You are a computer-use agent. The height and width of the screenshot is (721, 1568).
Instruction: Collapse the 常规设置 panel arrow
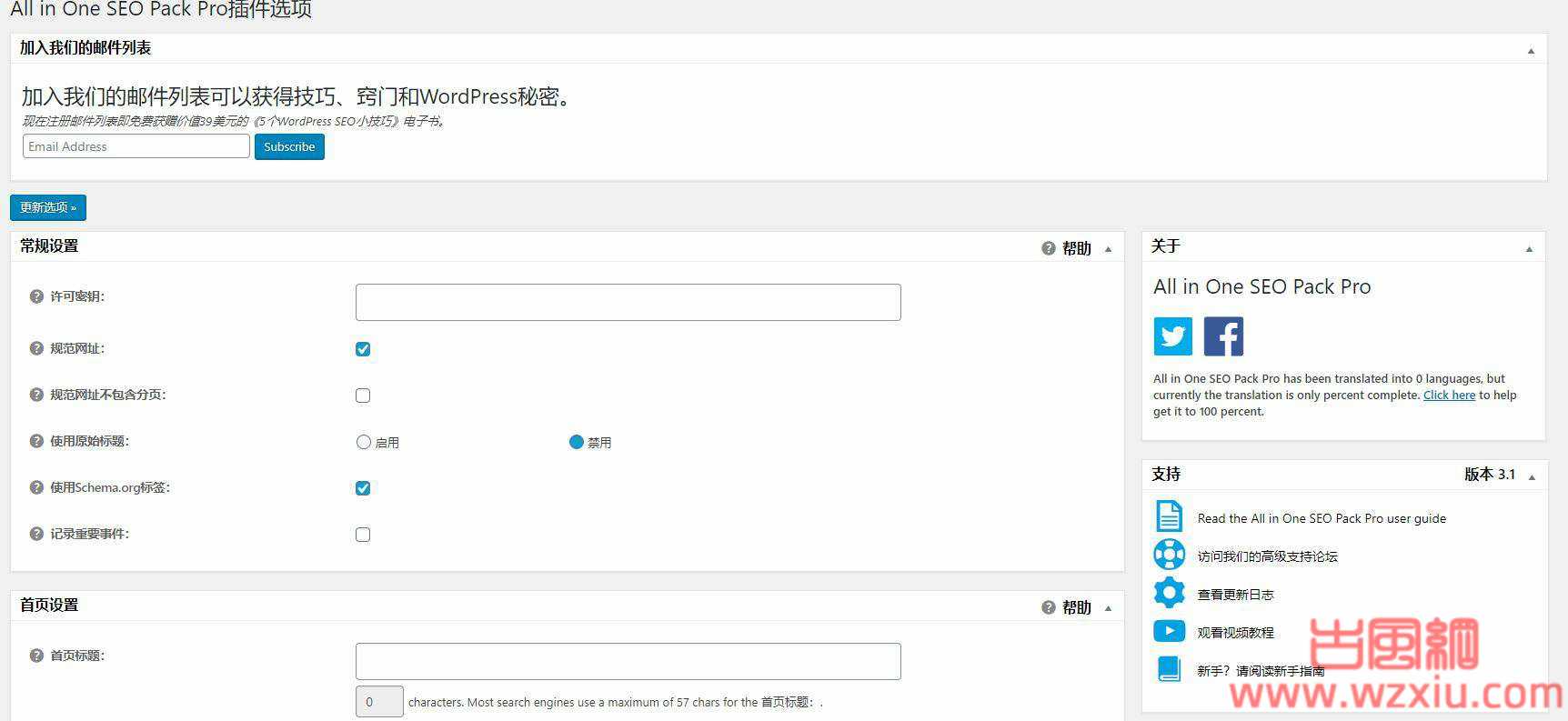pyautogui.click(x=1108, y=249)
